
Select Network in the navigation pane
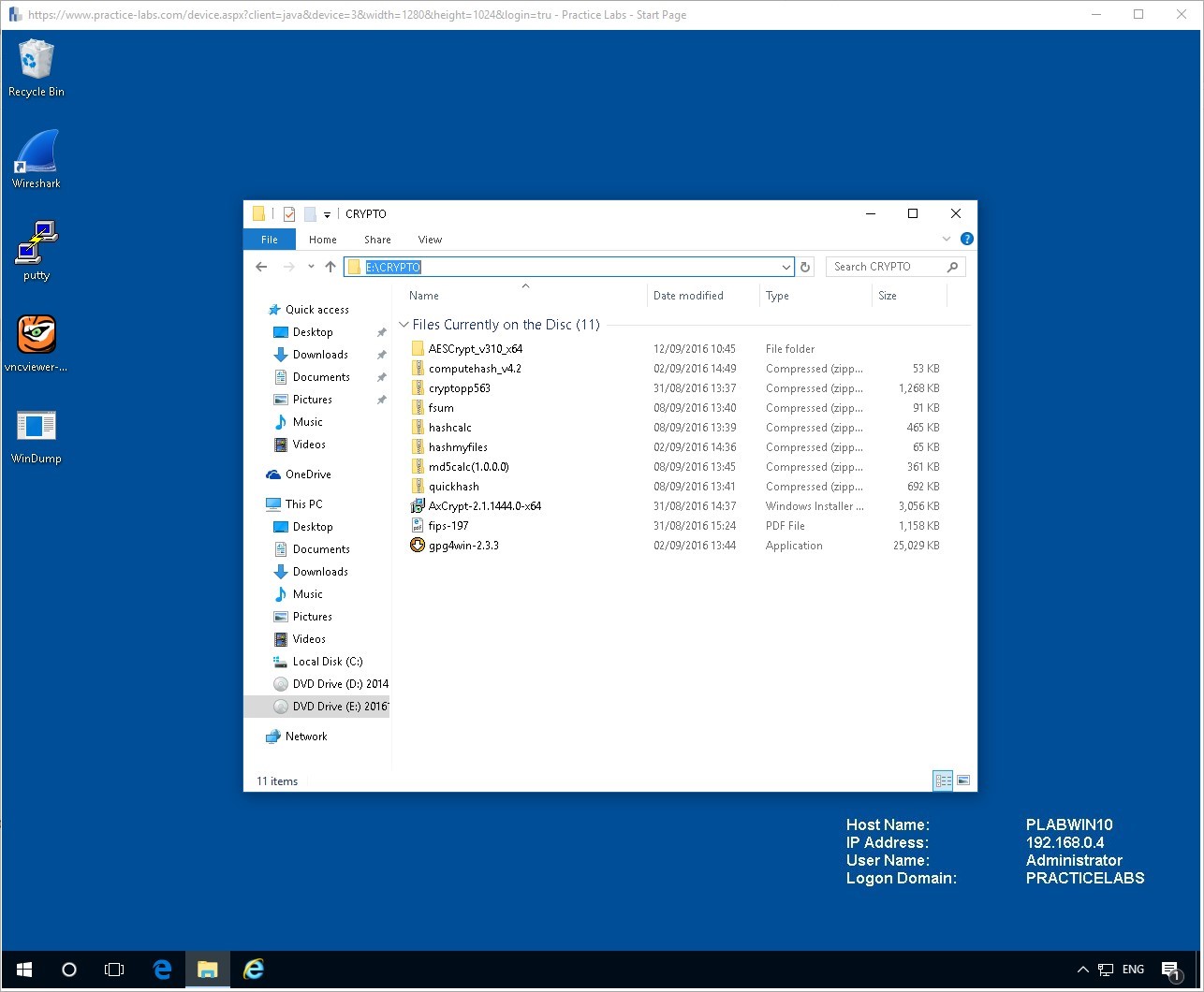306,737
